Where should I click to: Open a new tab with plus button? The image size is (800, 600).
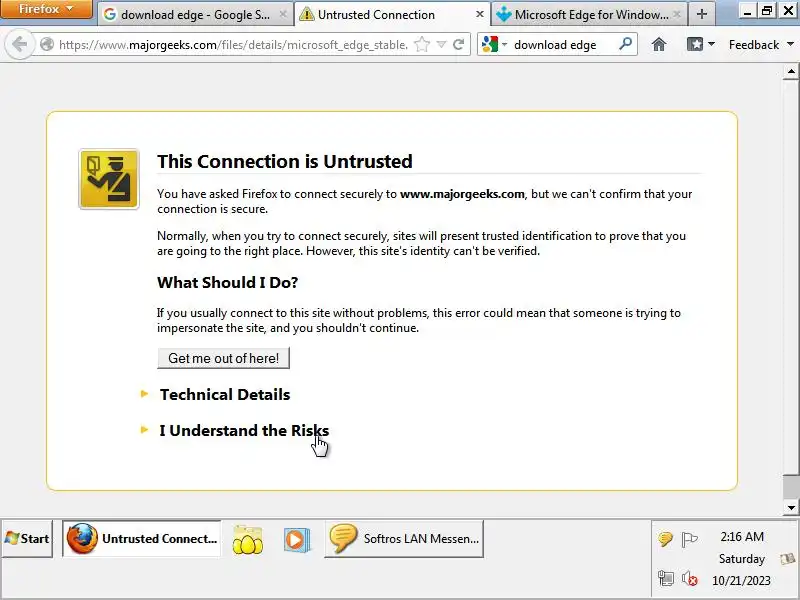pos(702,14)
